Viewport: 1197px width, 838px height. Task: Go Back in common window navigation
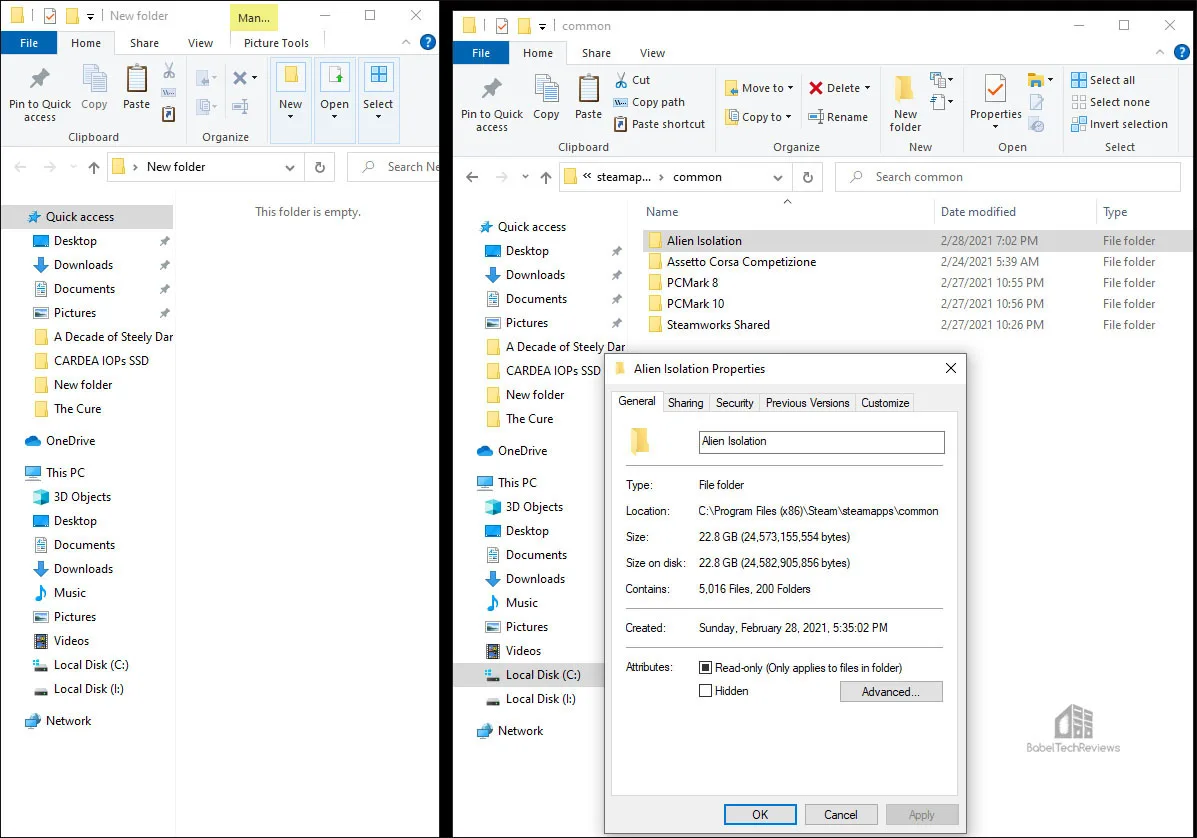[473, 177]
